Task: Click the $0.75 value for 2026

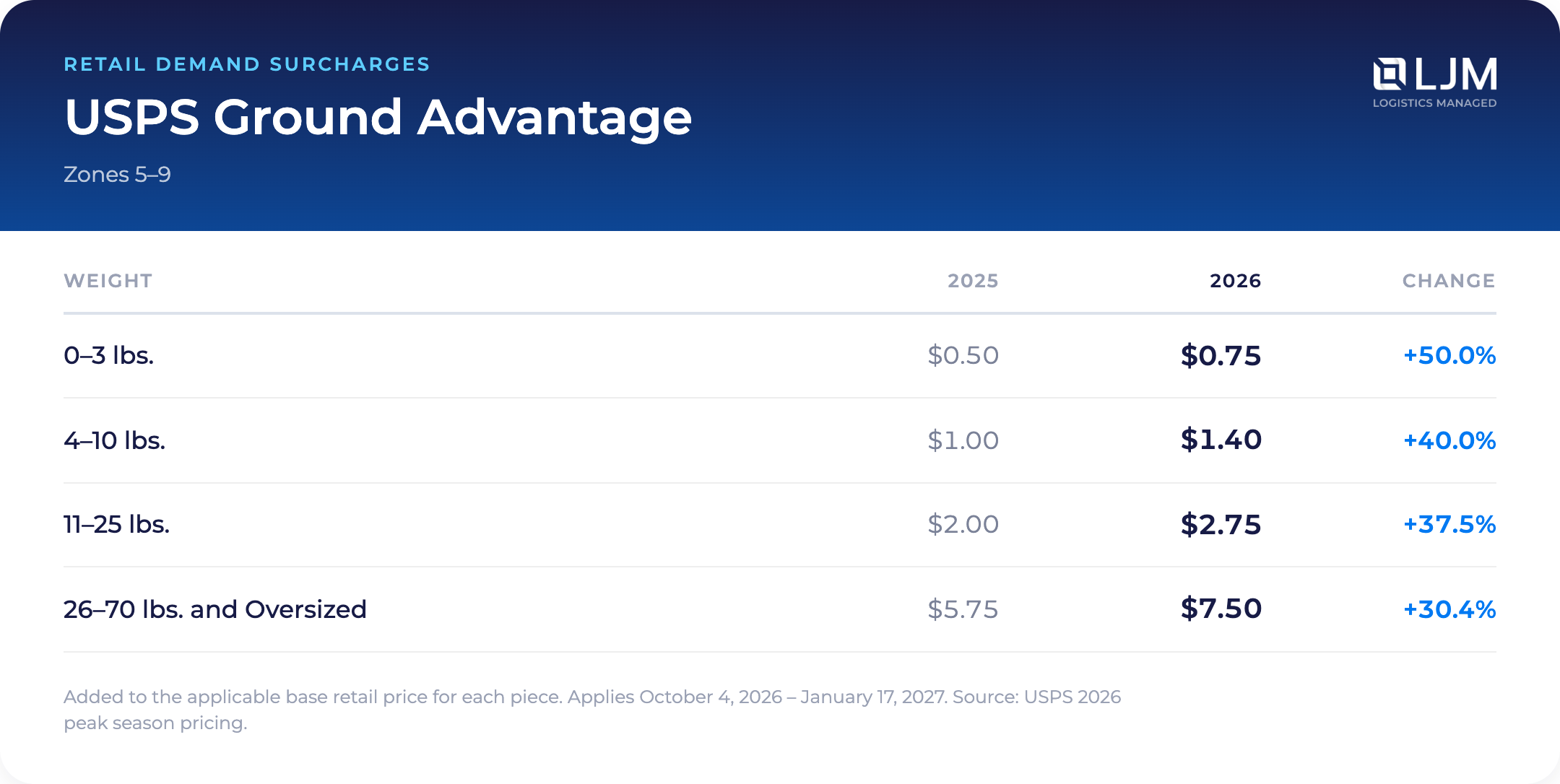Action: (x=1221, y=355)
